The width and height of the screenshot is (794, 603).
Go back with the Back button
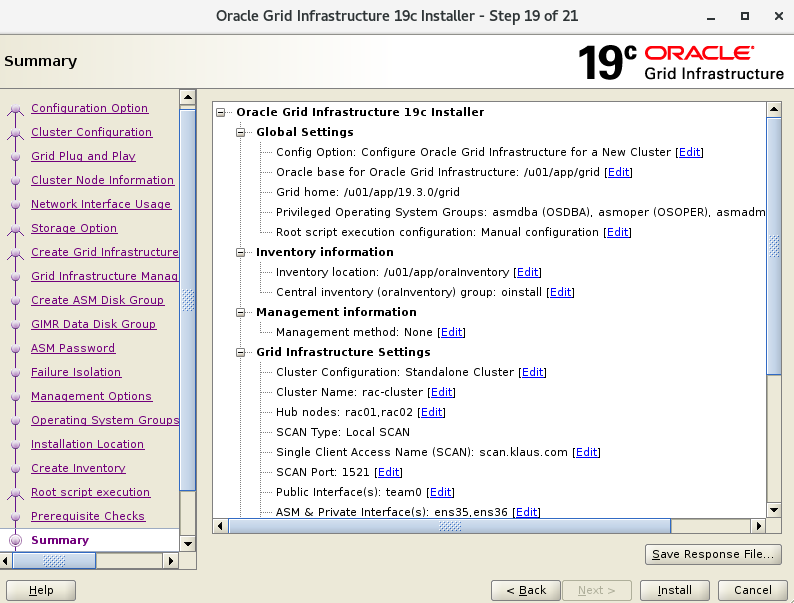coord(526,590)
